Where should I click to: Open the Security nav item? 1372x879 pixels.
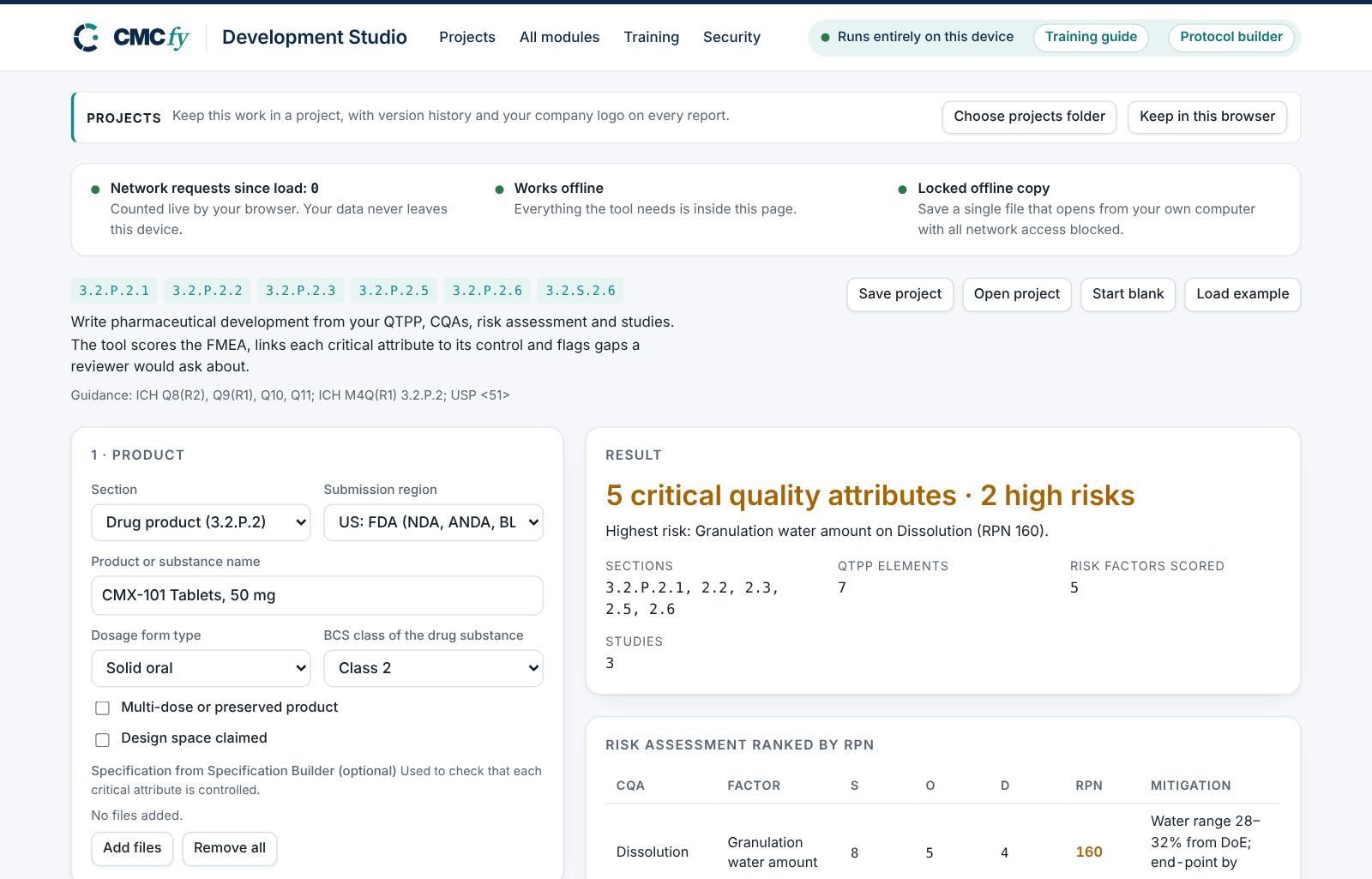click(x=731, y=37)
